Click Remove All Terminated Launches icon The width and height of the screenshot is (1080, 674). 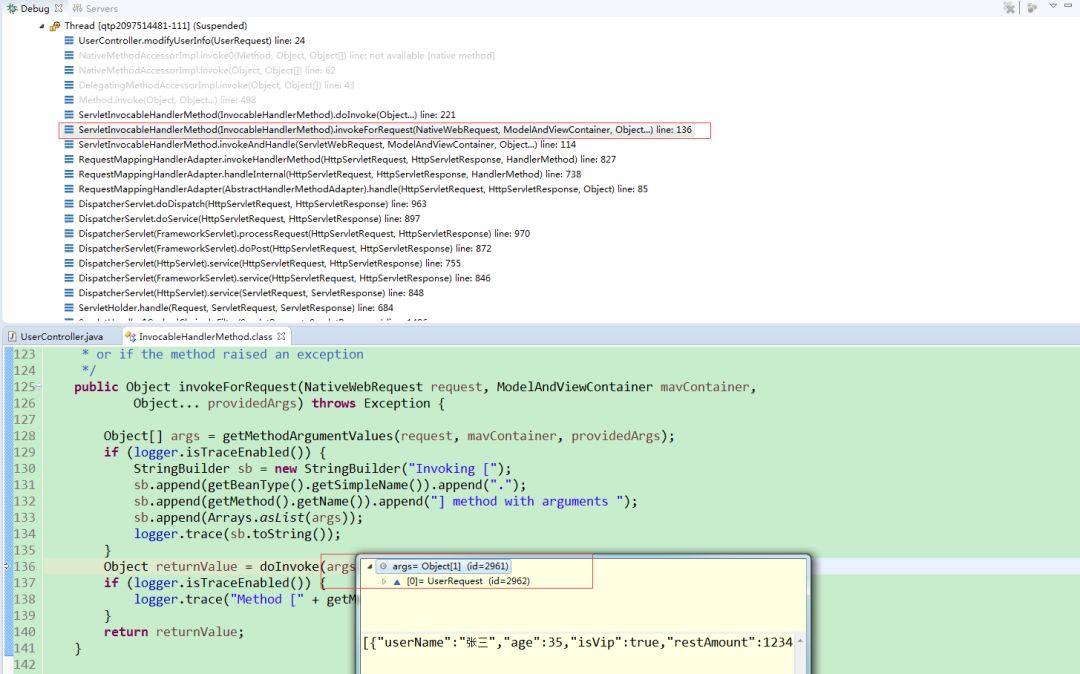(x=1009, y=8)
